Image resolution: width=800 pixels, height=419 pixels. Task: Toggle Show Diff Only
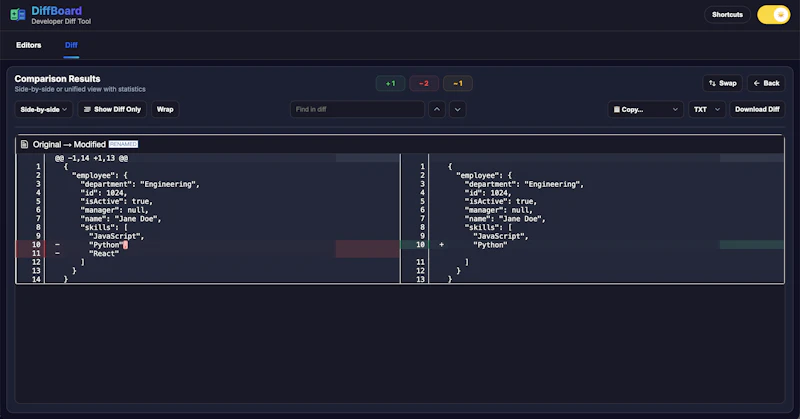click(112, 109)
